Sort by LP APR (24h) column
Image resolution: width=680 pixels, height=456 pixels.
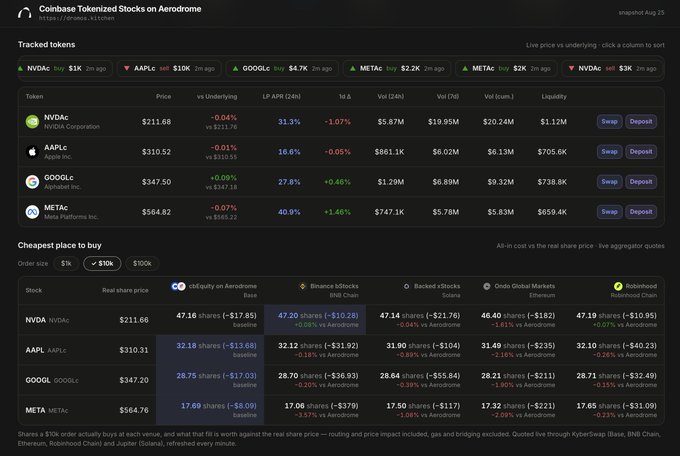tap(281, 97)
